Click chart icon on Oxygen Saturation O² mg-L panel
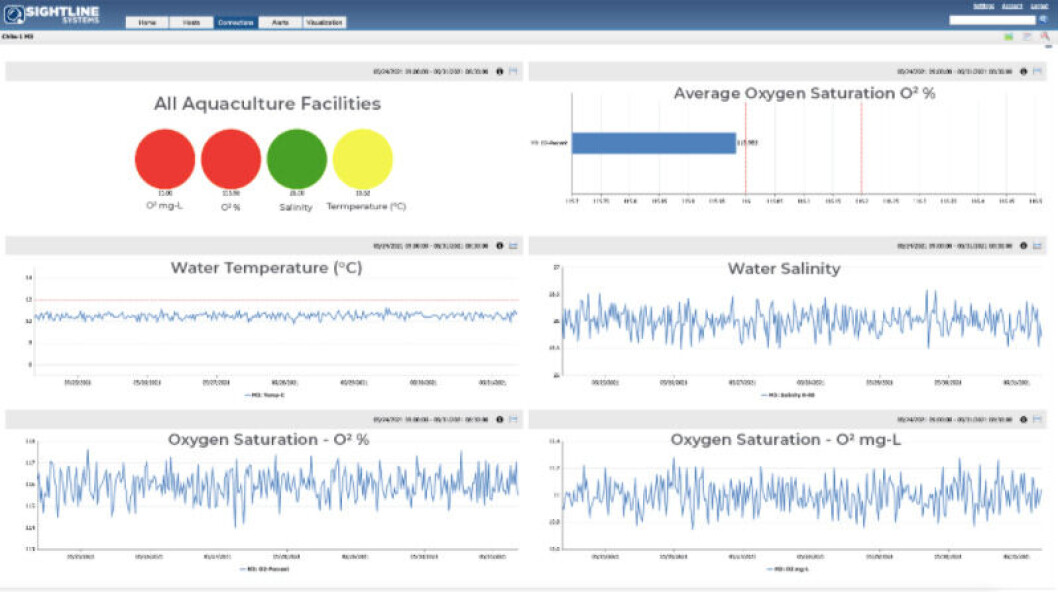The image size is (1058, 592). [1037, 419]
